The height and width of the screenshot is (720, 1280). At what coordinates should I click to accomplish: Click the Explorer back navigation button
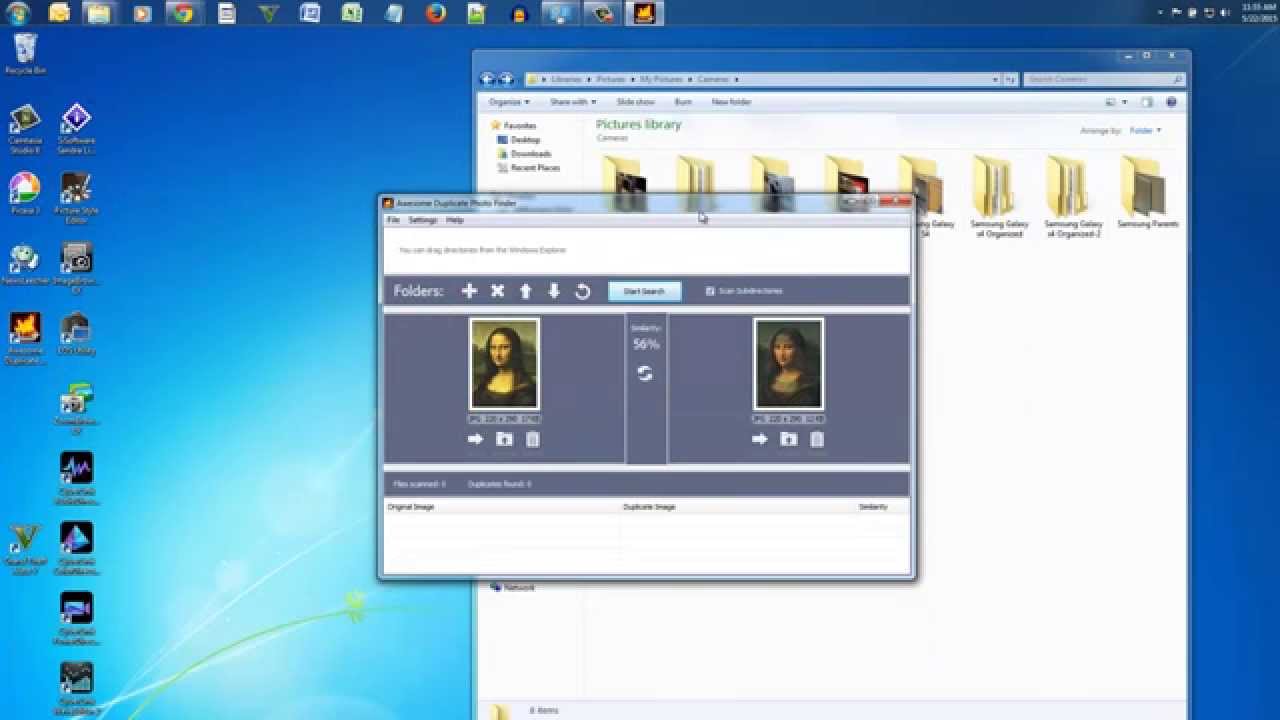[487, 79]
